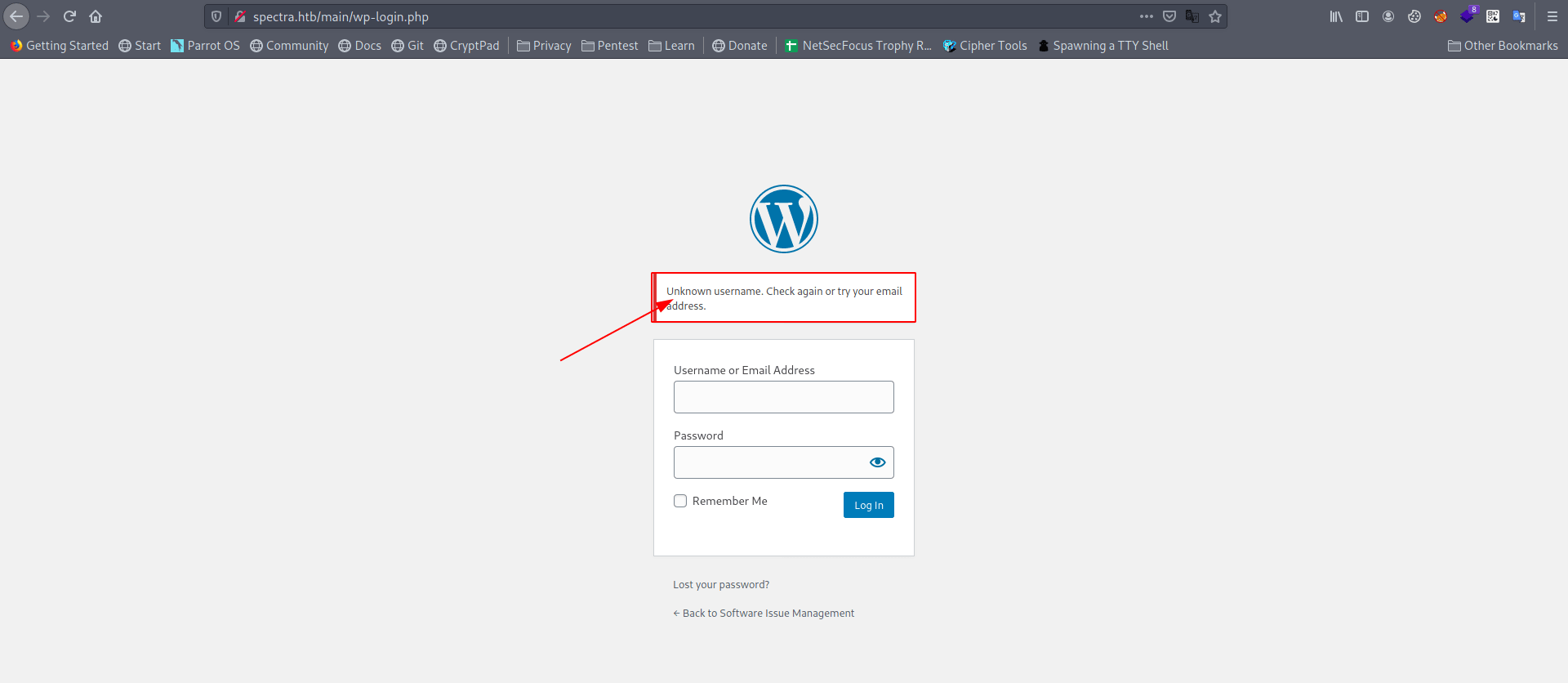This screenshot has height=683, width=1568.
Task: Open the Parrot OS bookmark
Action: pos(205,46)
